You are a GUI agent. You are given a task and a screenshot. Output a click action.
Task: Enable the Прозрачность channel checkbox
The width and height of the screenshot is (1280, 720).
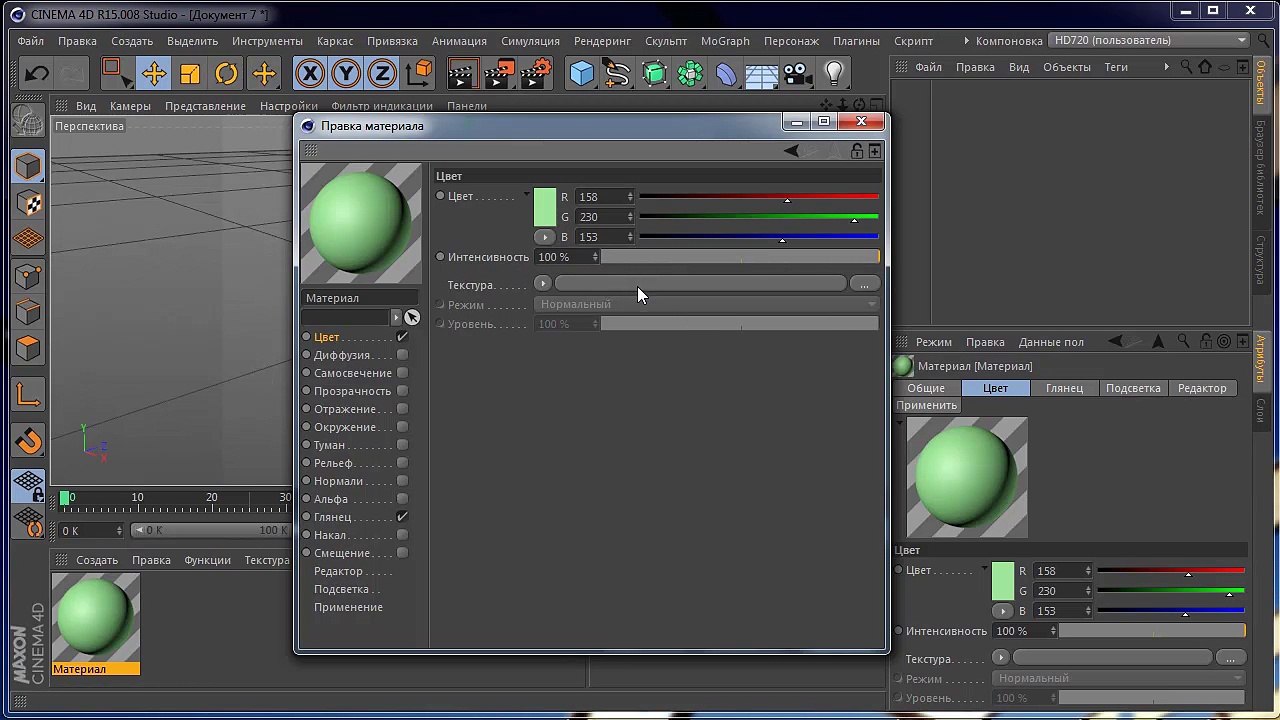(x=402, y=391)
